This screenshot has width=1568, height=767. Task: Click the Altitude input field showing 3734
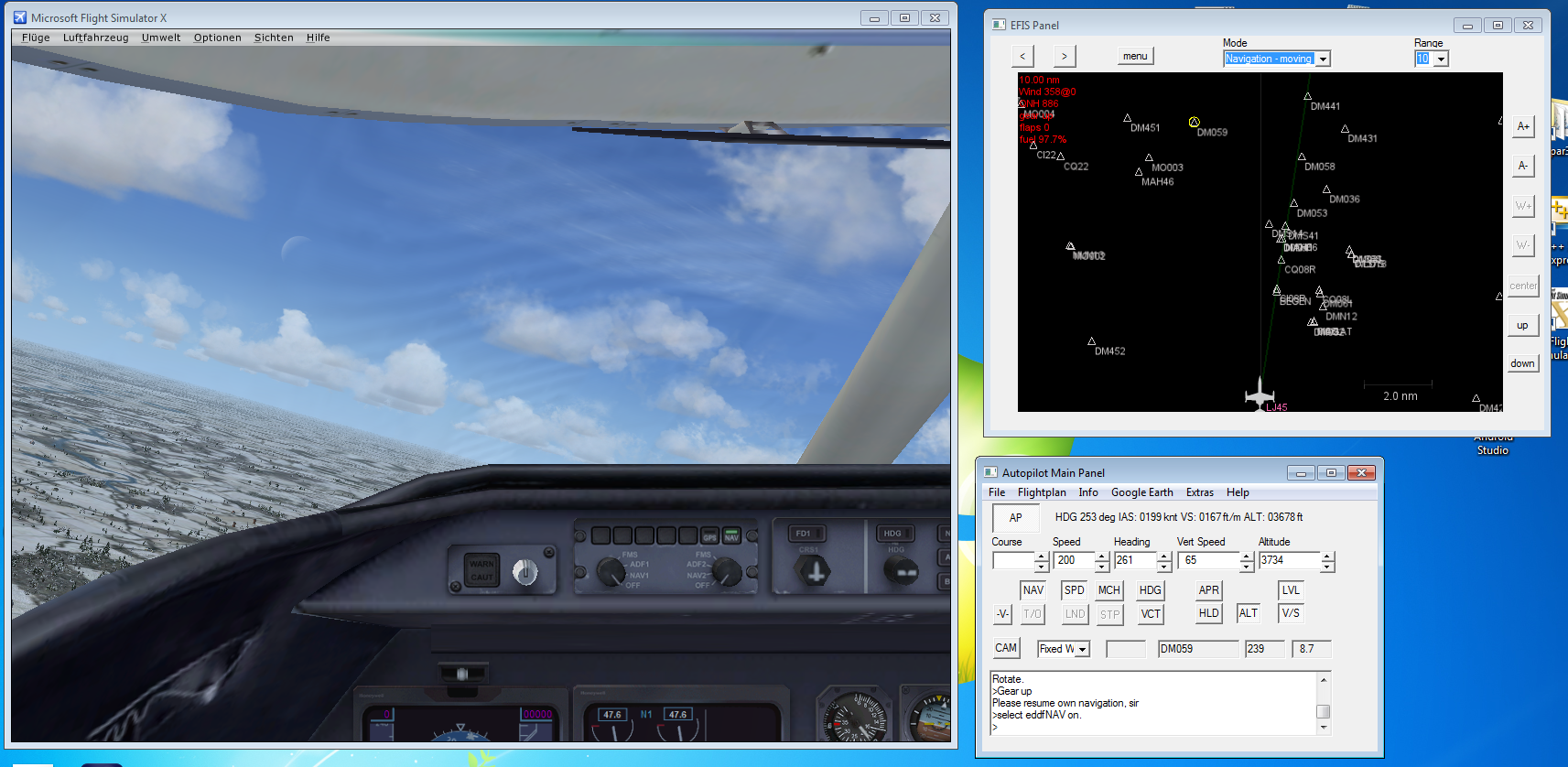pyautogui.click(x=1289, y=560)
